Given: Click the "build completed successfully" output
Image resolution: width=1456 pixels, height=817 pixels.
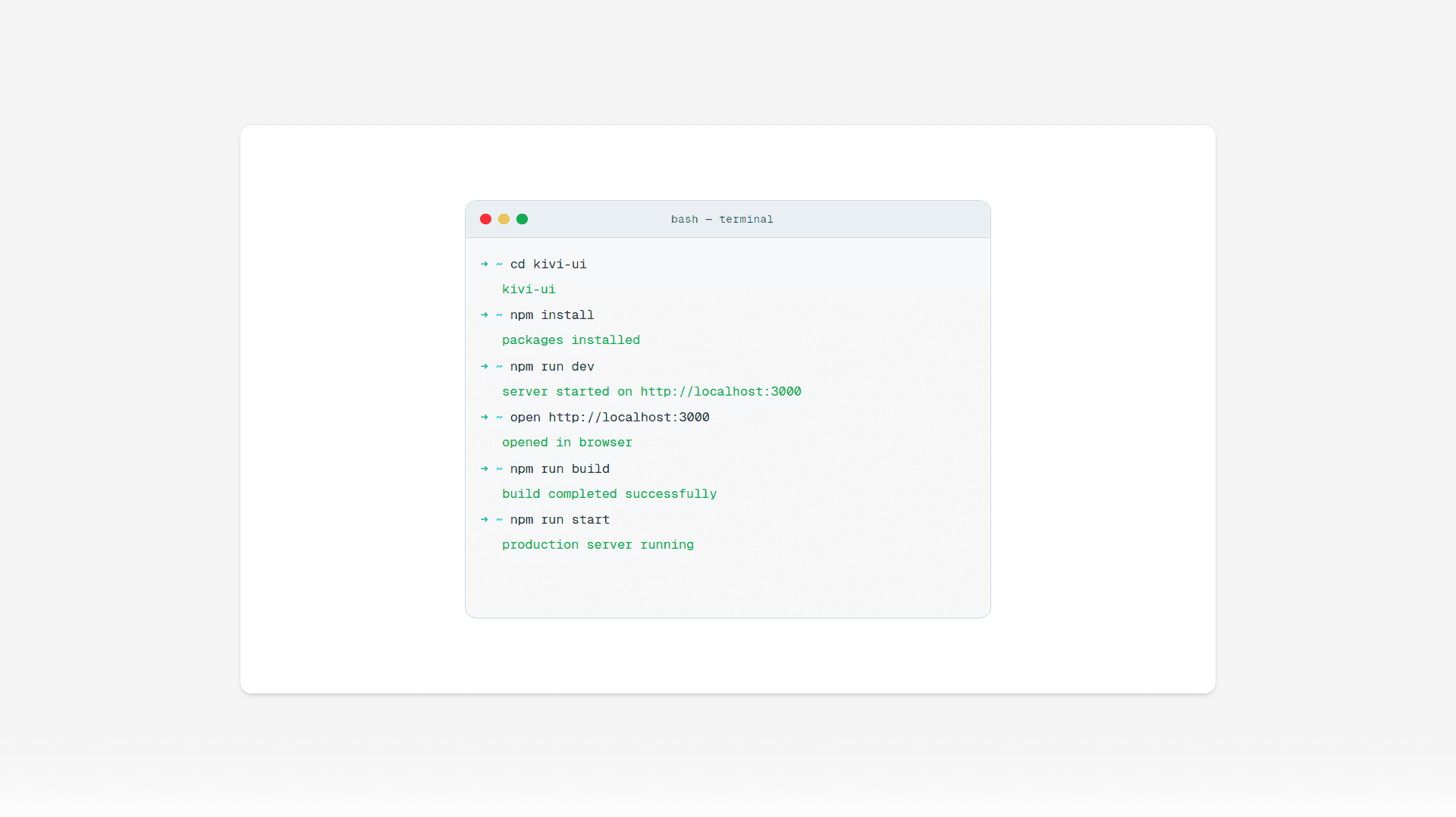Looking at the screenshot, I should [610, 494].
